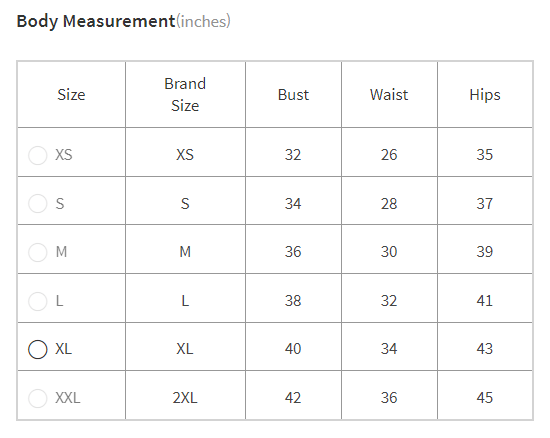Image resolution: width=550 pixels, height=438 pixels.
Task: Click the 2XL brand size cell
Action: (x=185, y=398)
